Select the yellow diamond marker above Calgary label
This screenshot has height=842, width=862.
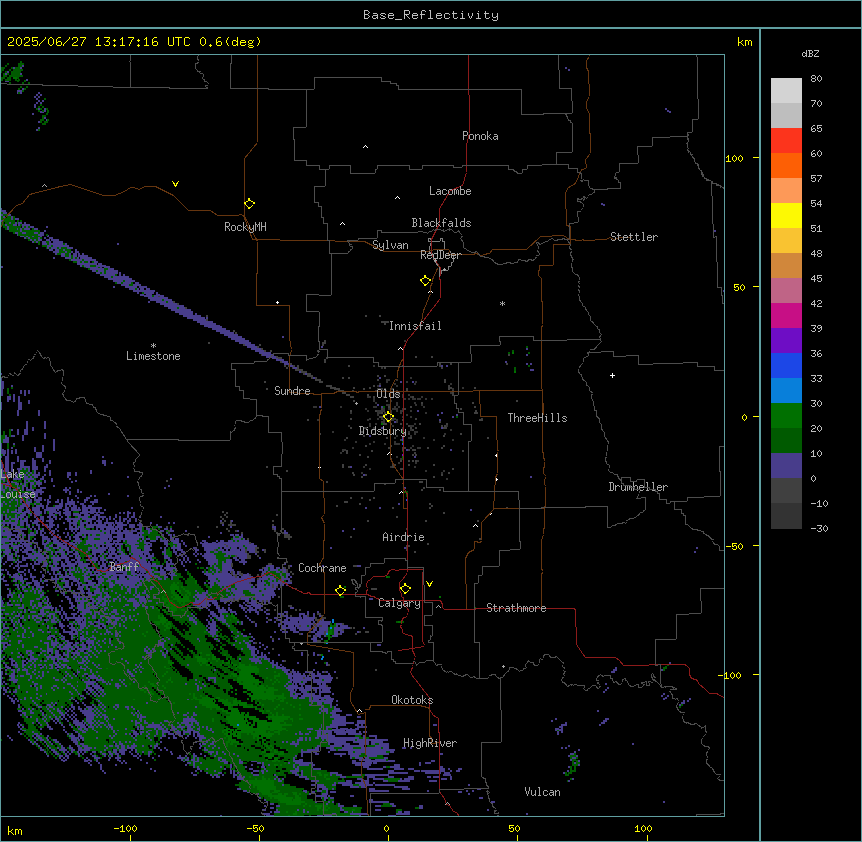tap(405, 589)
